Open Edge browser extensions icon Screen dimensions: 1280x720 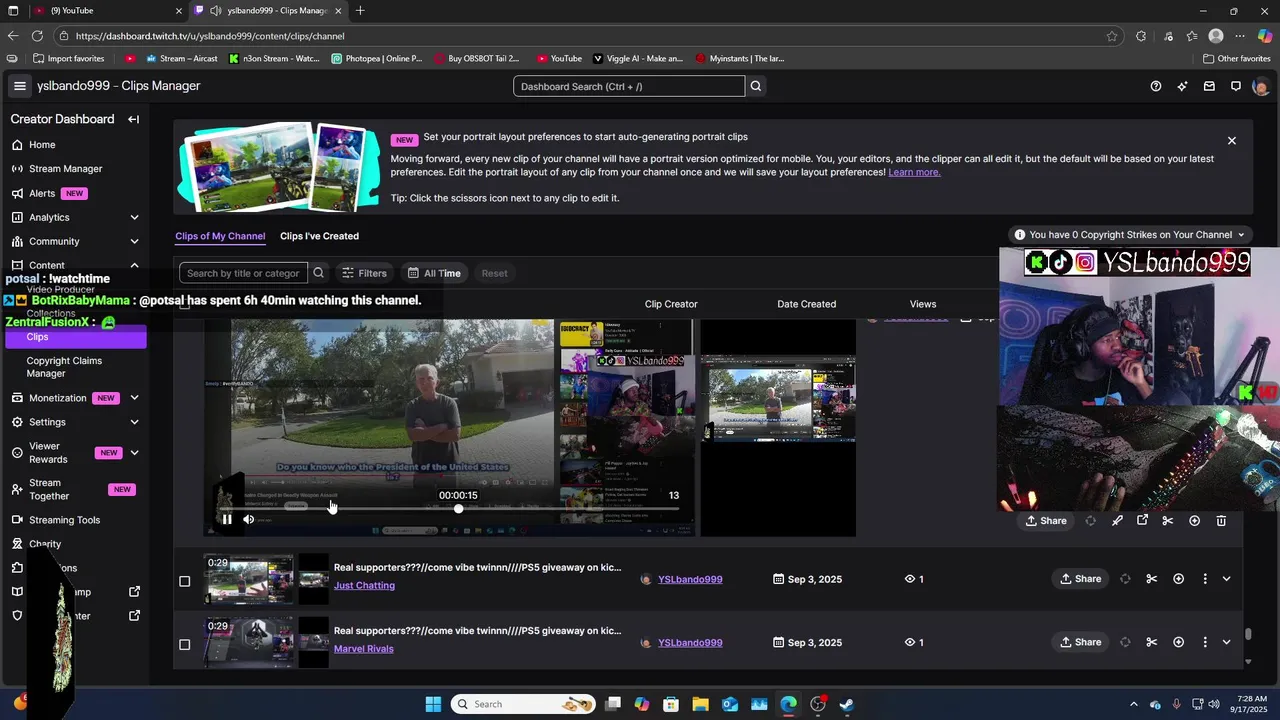(1141, 36)
